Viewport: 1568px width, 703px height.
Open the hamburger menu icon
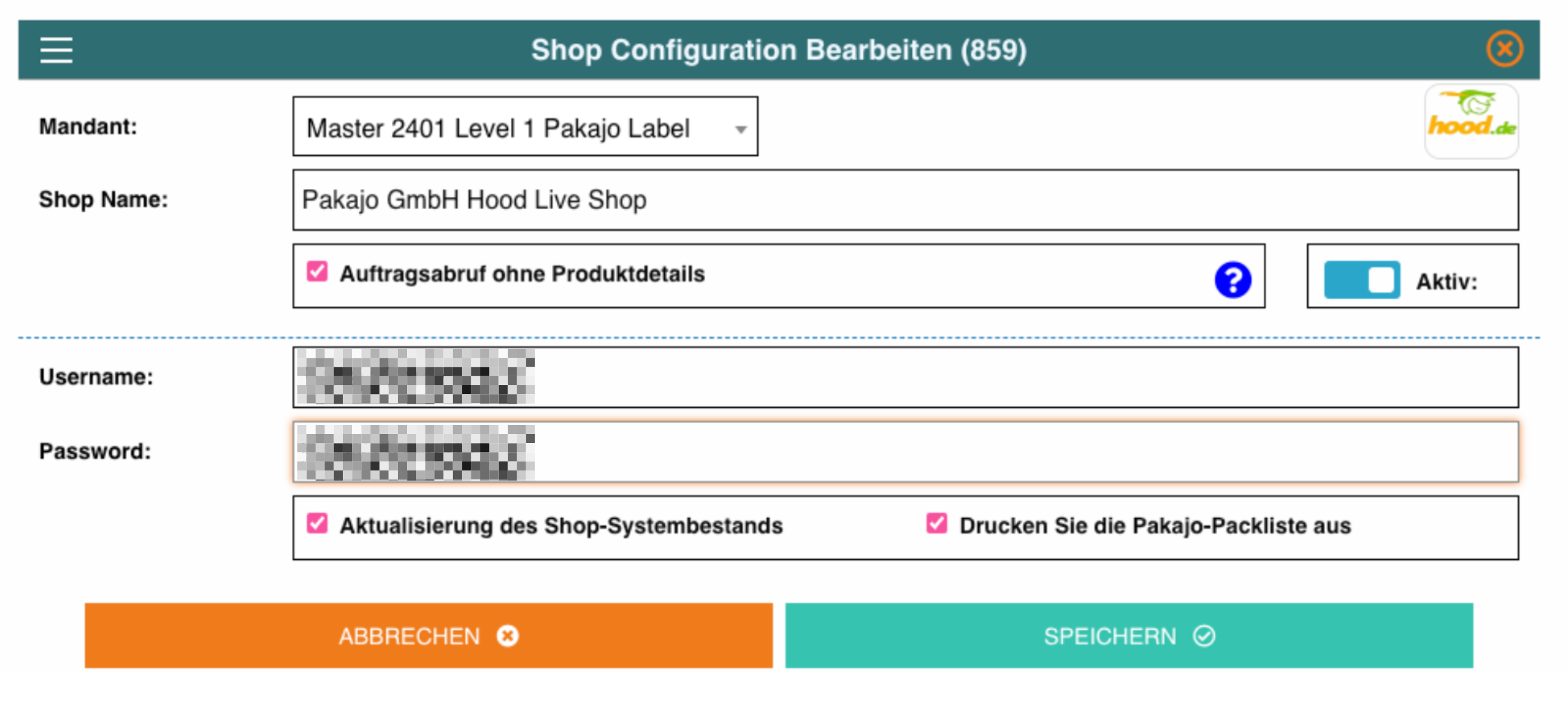(x=56, y=49)
